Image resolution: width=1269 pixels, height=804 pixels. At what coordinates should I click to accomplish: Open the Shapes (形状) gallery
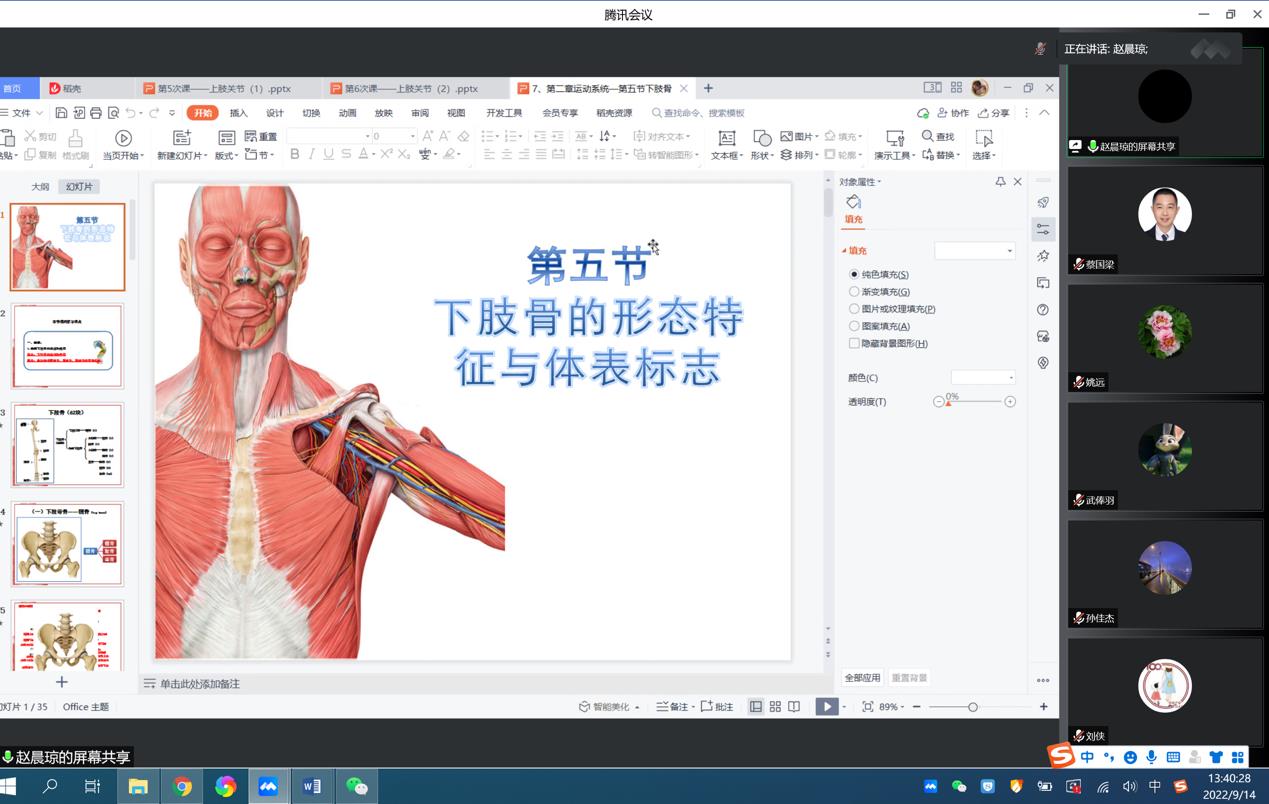tap(762, 144)
